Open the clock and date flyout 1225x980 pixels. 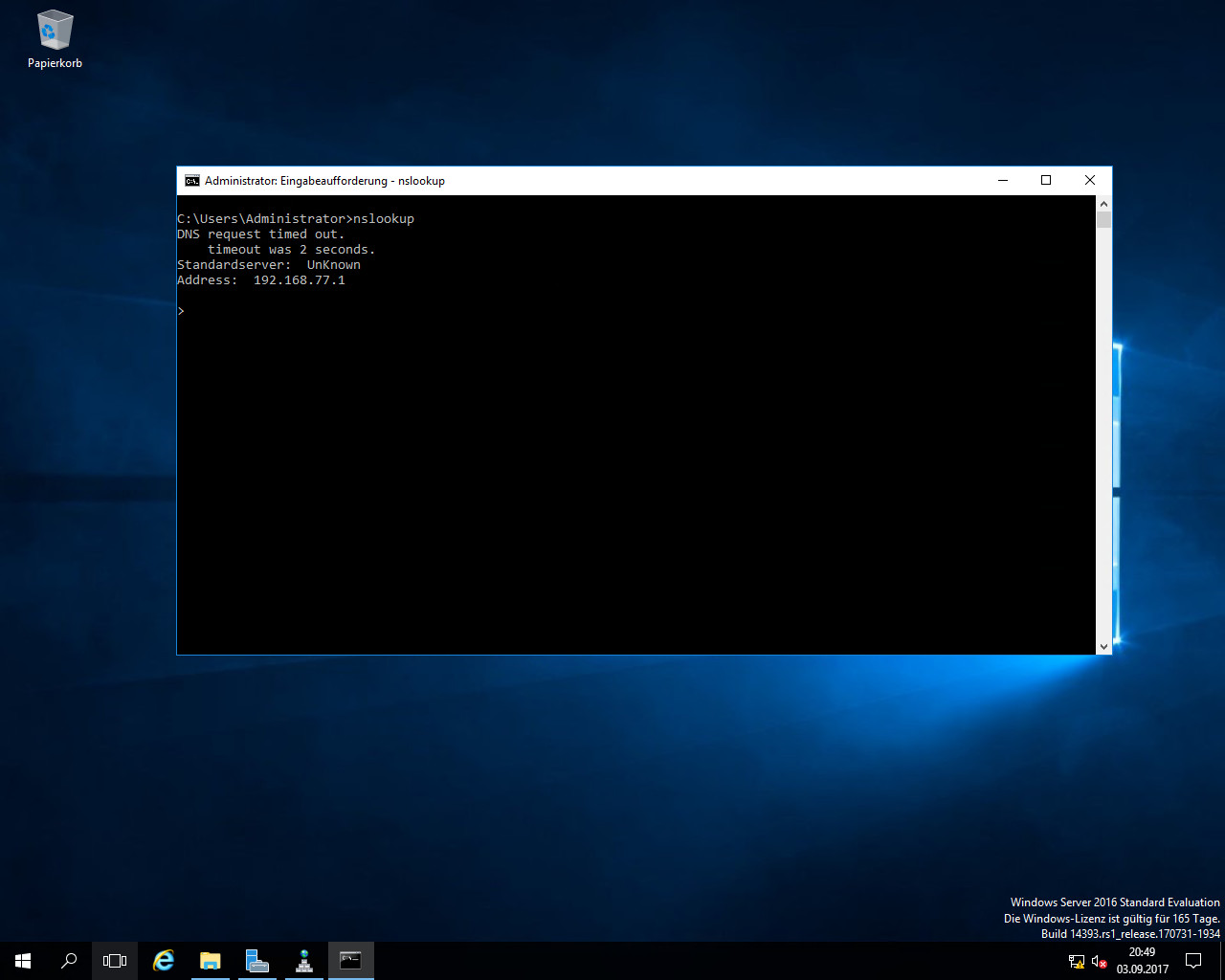pyautogui.click(x=1142, y=961)
